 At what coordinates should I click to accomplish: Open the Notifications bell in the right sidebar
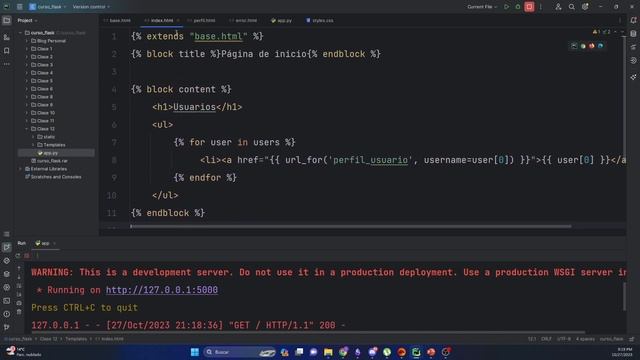pos(633,20)
